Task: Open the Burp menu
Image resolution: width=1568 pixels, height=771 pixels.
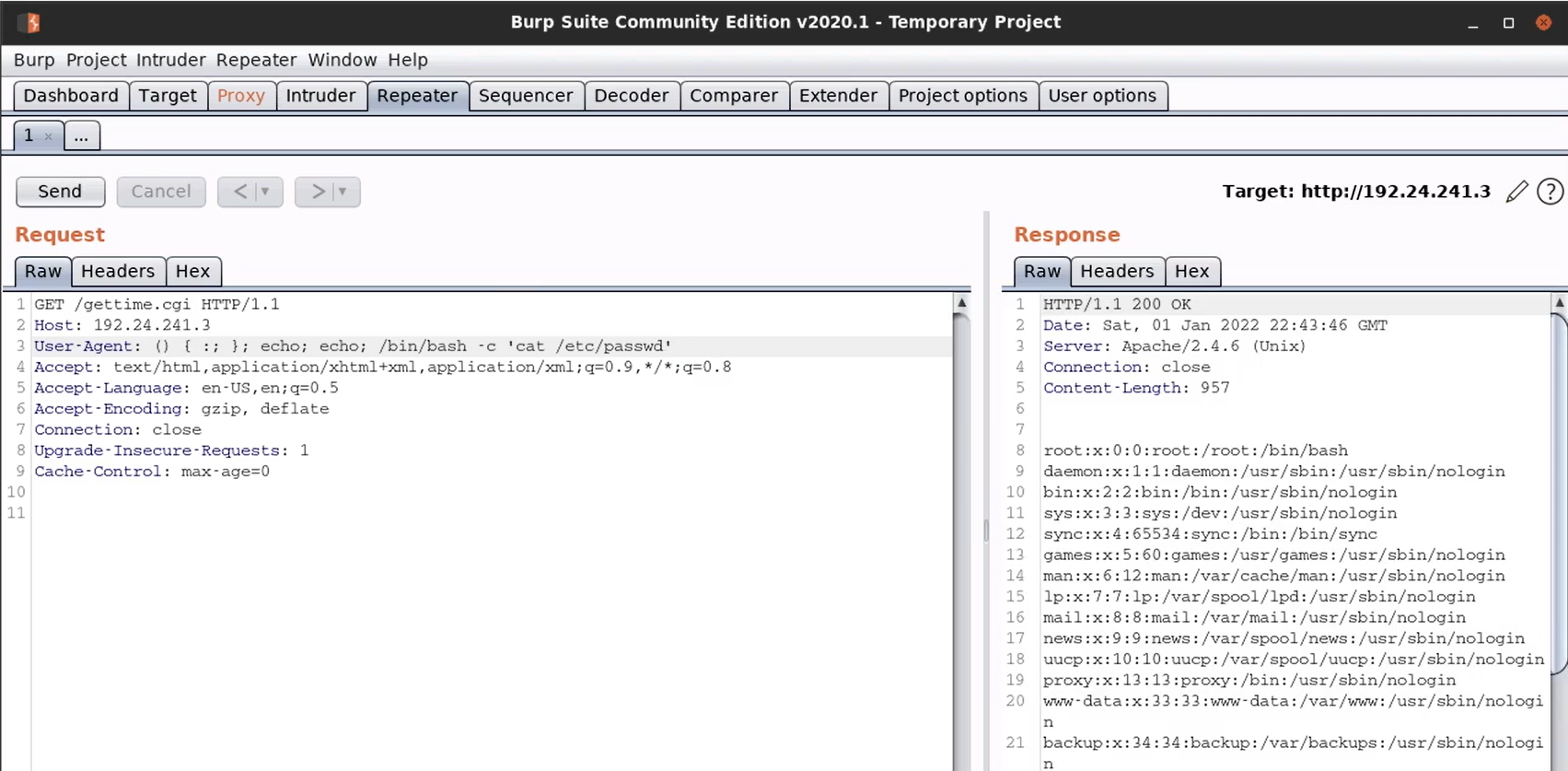Action: (34, 60)
